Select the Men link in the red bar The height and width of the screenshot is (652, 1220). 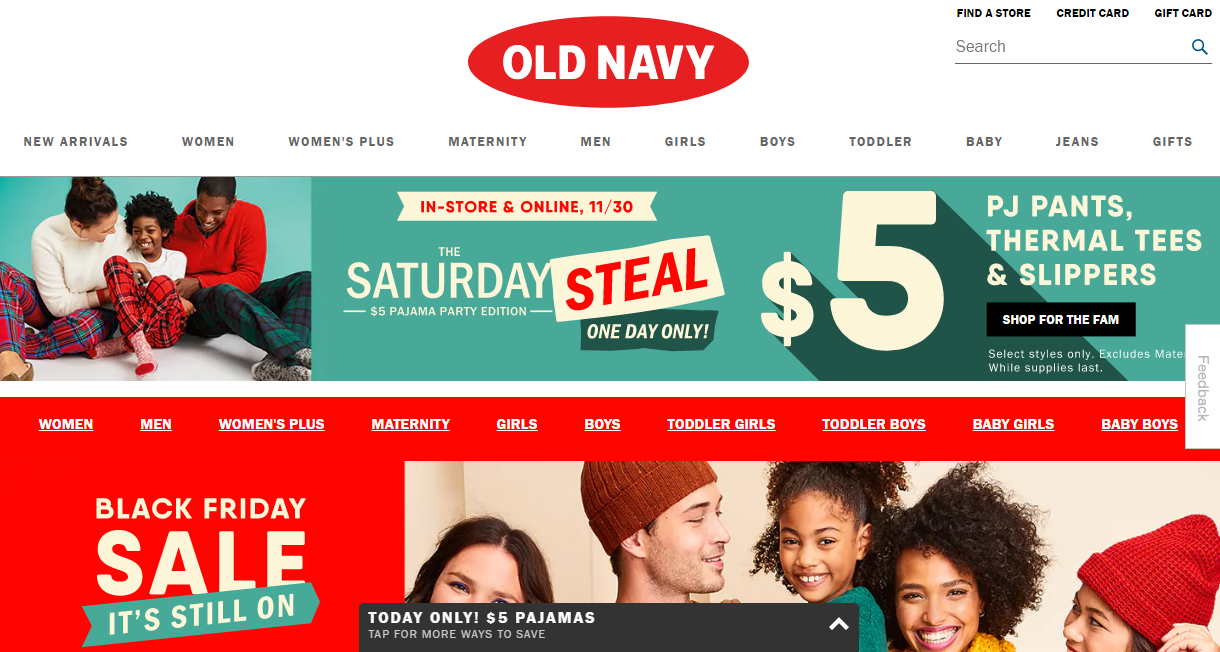tap(156, 424)
